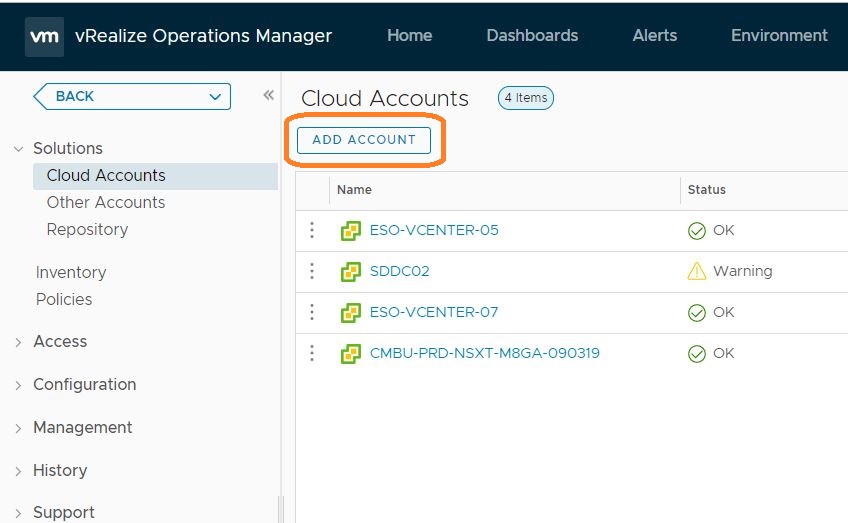Select Other Accounts in the sidebar
Screen dimensions: 848x523
[106, 203]
